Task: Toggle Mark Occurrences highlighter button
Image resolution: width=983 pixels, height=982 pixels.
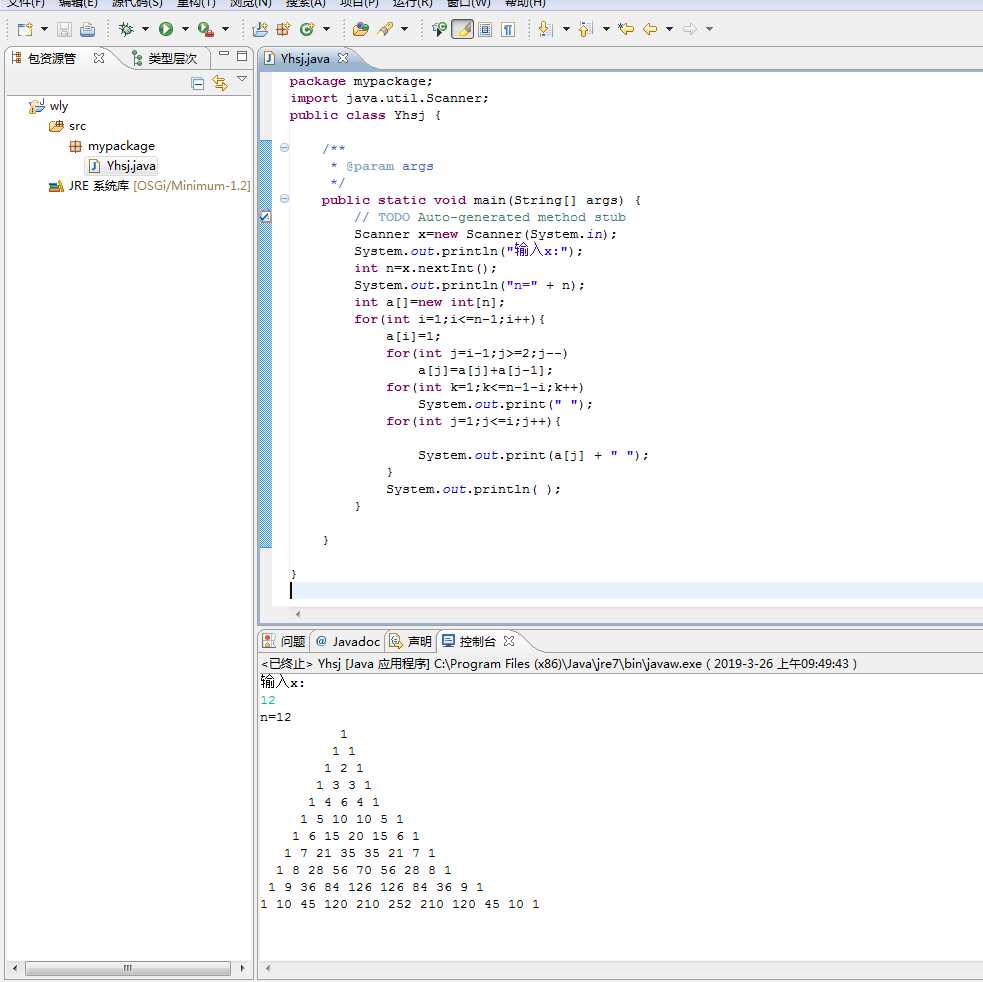Action: 462,29
